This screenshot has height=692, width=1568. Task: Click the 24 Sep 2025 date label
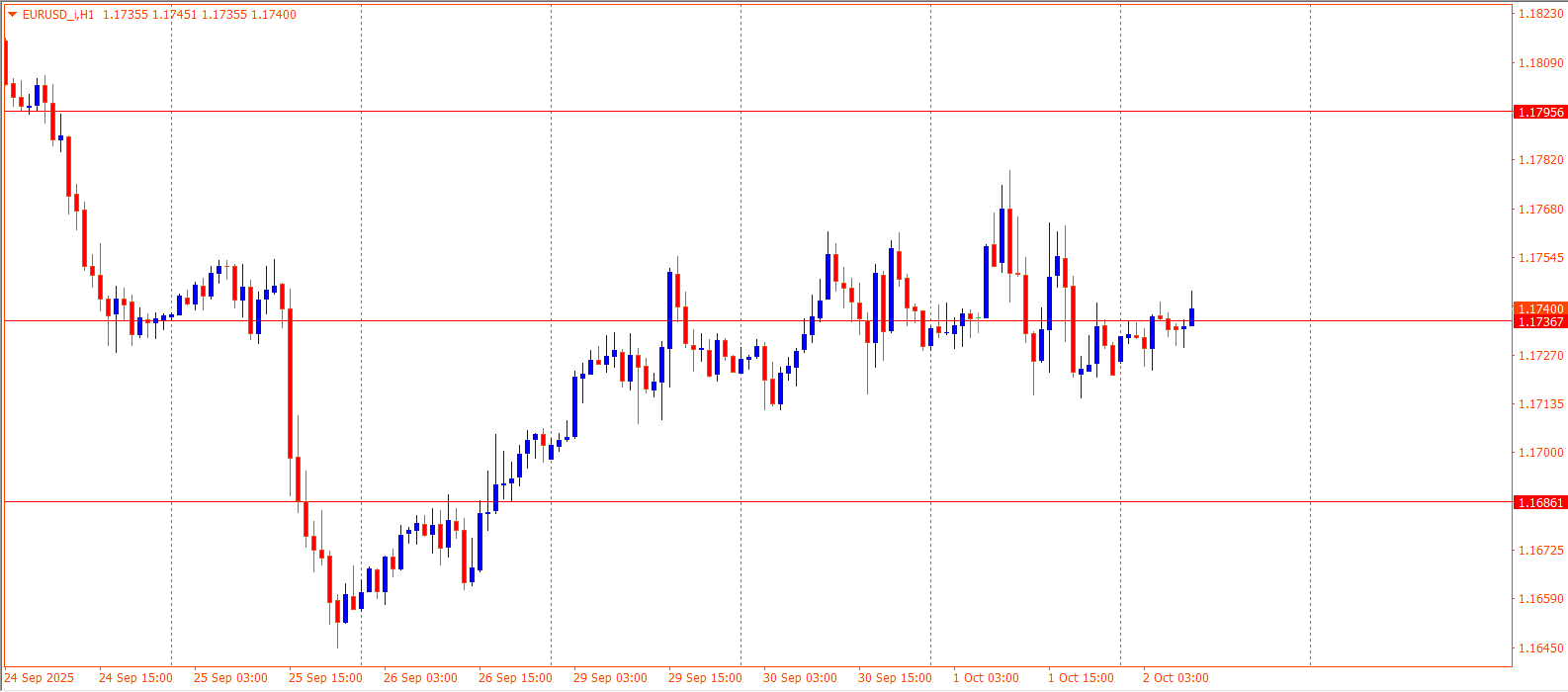(40, 678)
